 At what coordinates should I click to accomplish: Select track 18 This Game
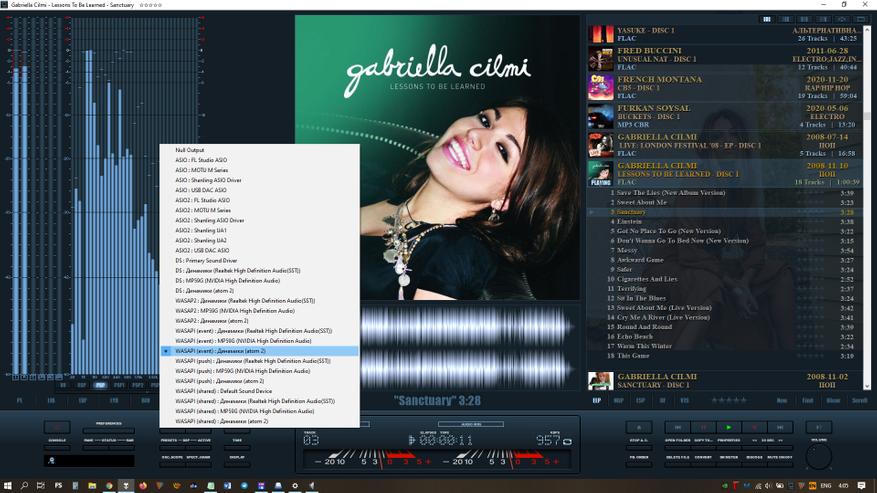pyautogui.click(x=725, y=355)
